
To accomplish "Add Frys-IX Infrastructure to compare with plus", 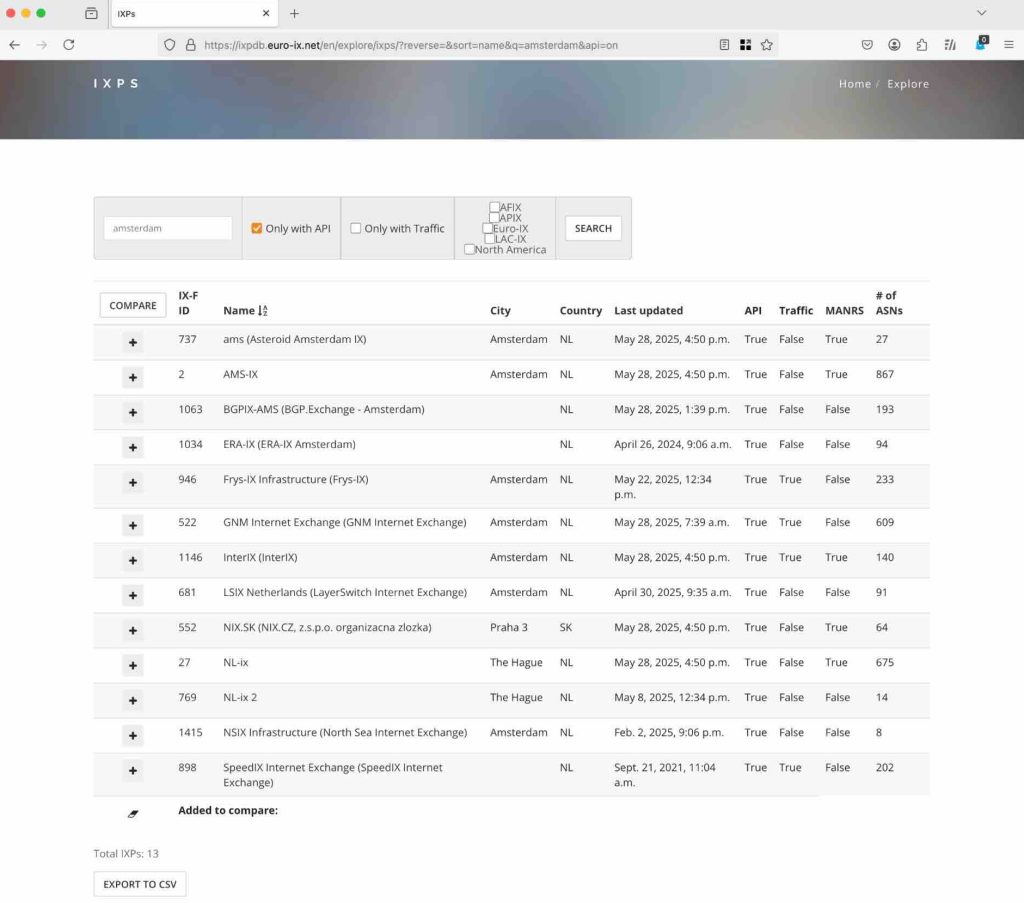I will click(x=133, y=483).
